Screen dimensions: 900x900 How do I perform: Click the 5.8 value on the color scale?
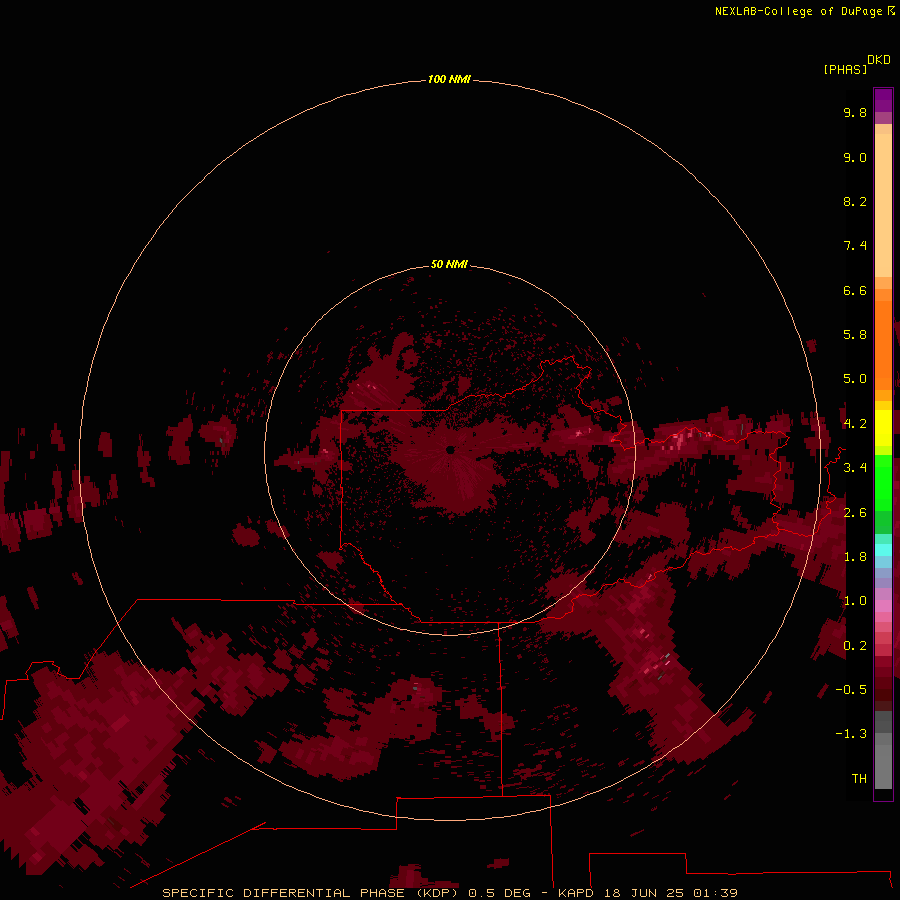855,335
